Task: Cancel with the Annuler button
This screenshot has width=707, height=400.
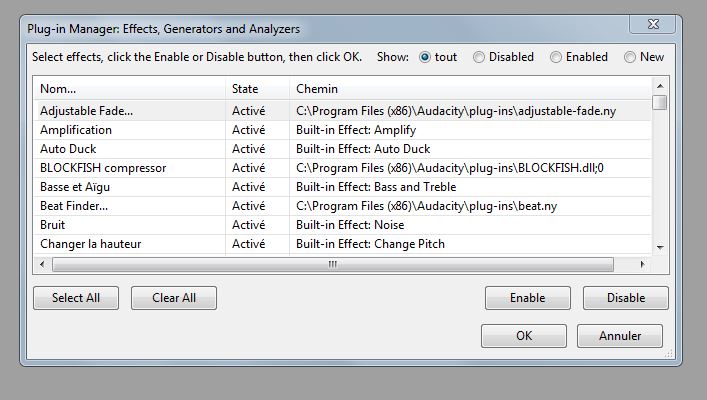Action: click(620, 336)
